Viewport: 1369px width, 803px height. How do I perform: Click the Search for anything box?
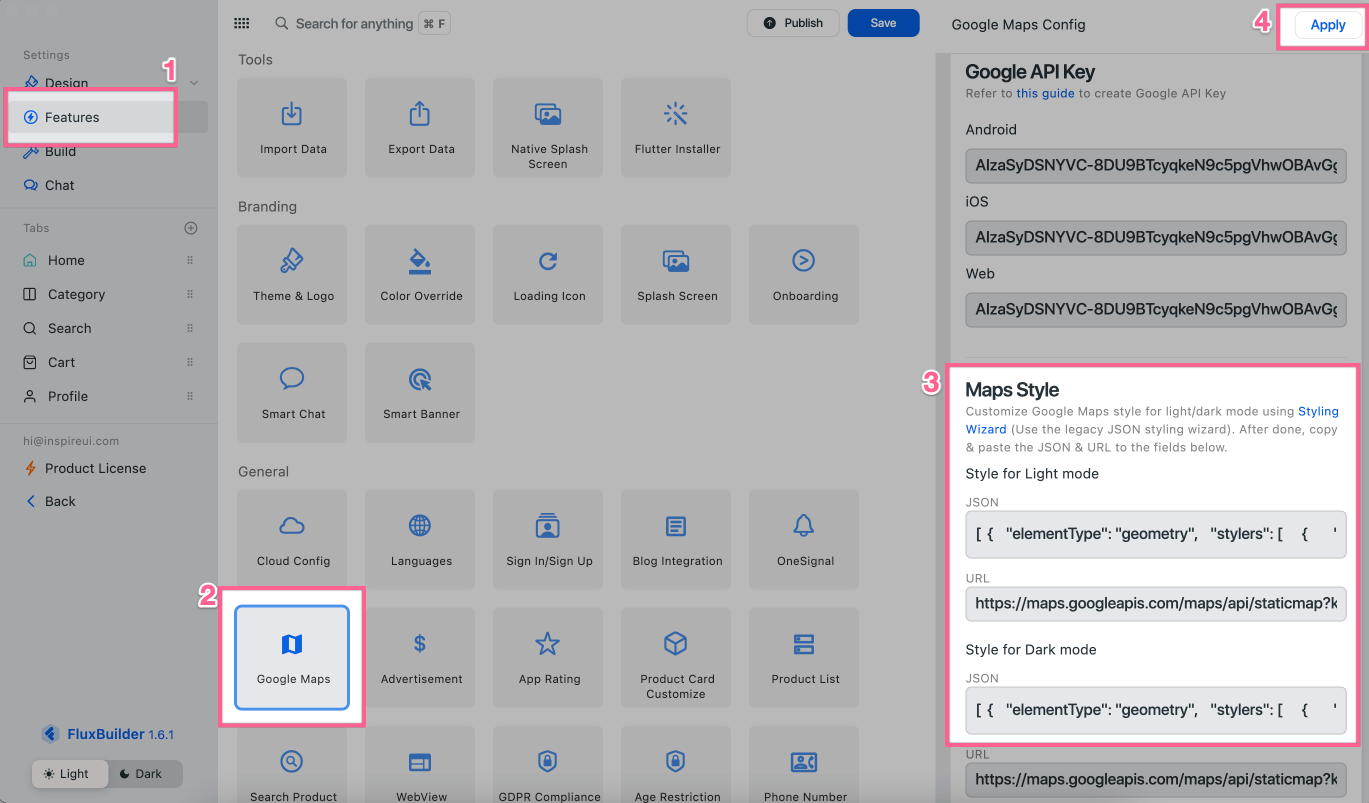click(354, 23)
